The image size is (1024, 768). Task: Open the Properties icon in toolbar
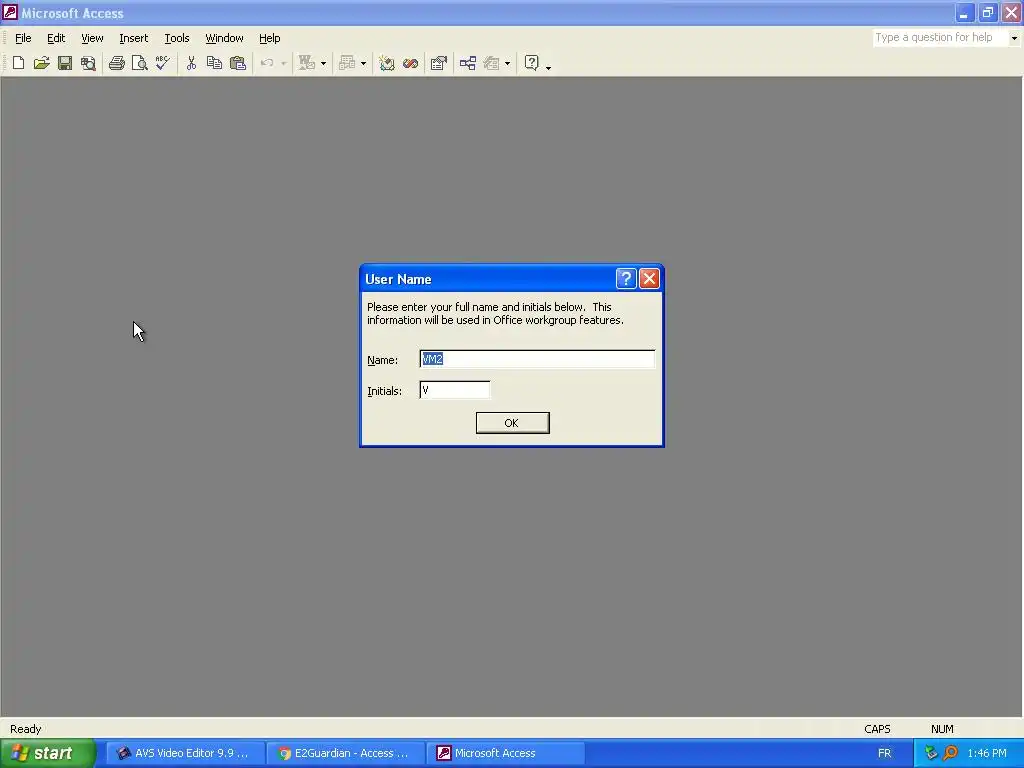click(439, 63)
